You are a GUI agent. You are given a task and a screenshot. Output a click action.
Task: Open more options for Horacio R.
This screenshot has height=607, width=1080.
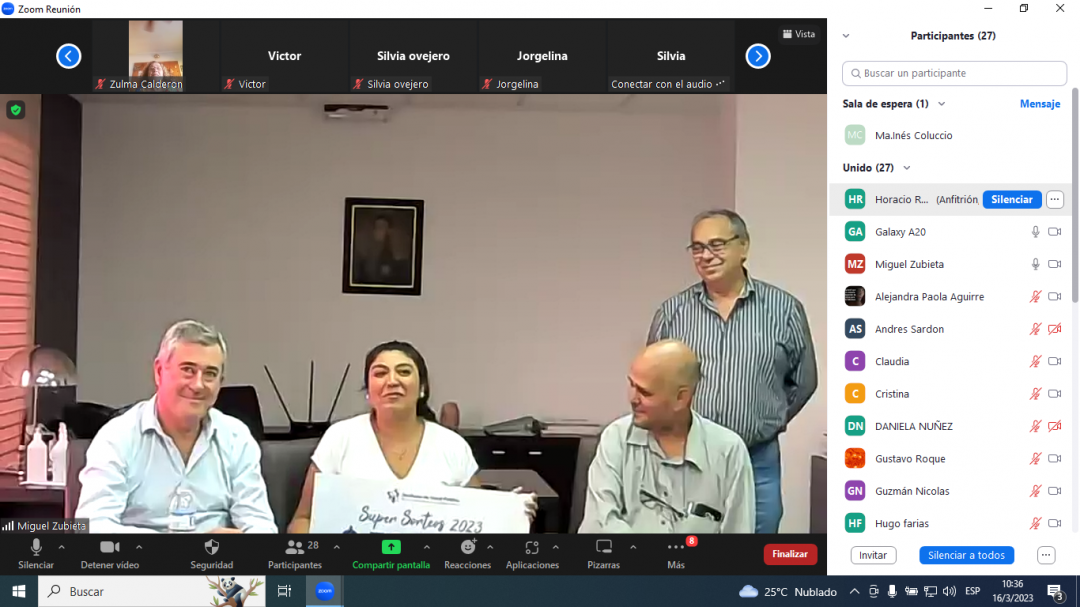pos(1054,200)
